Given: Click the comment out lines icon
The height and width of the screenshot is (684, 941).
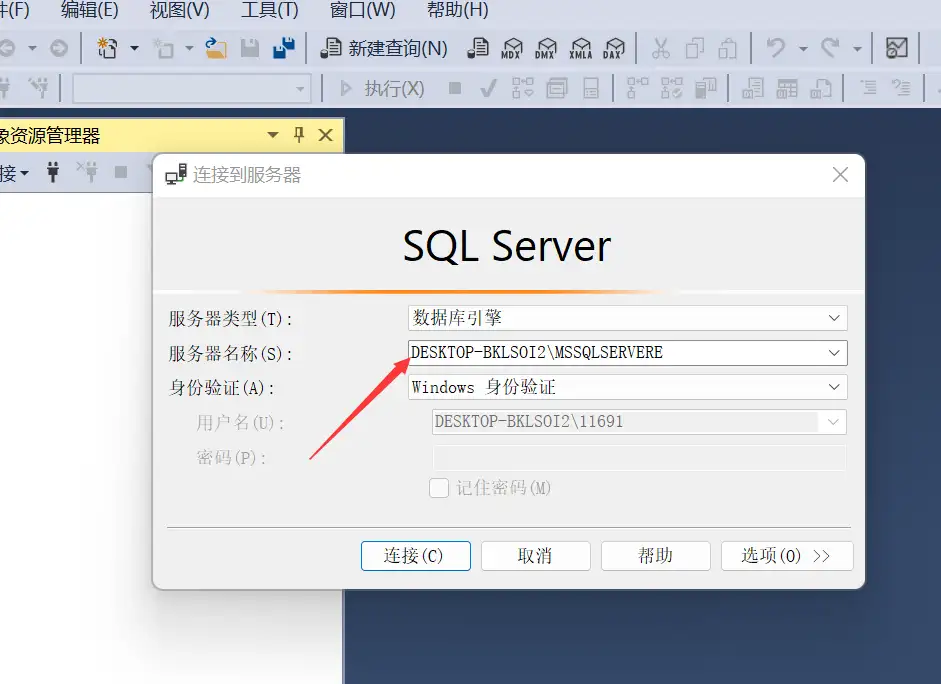Looking at the screenshot, I should pos(868,89).
